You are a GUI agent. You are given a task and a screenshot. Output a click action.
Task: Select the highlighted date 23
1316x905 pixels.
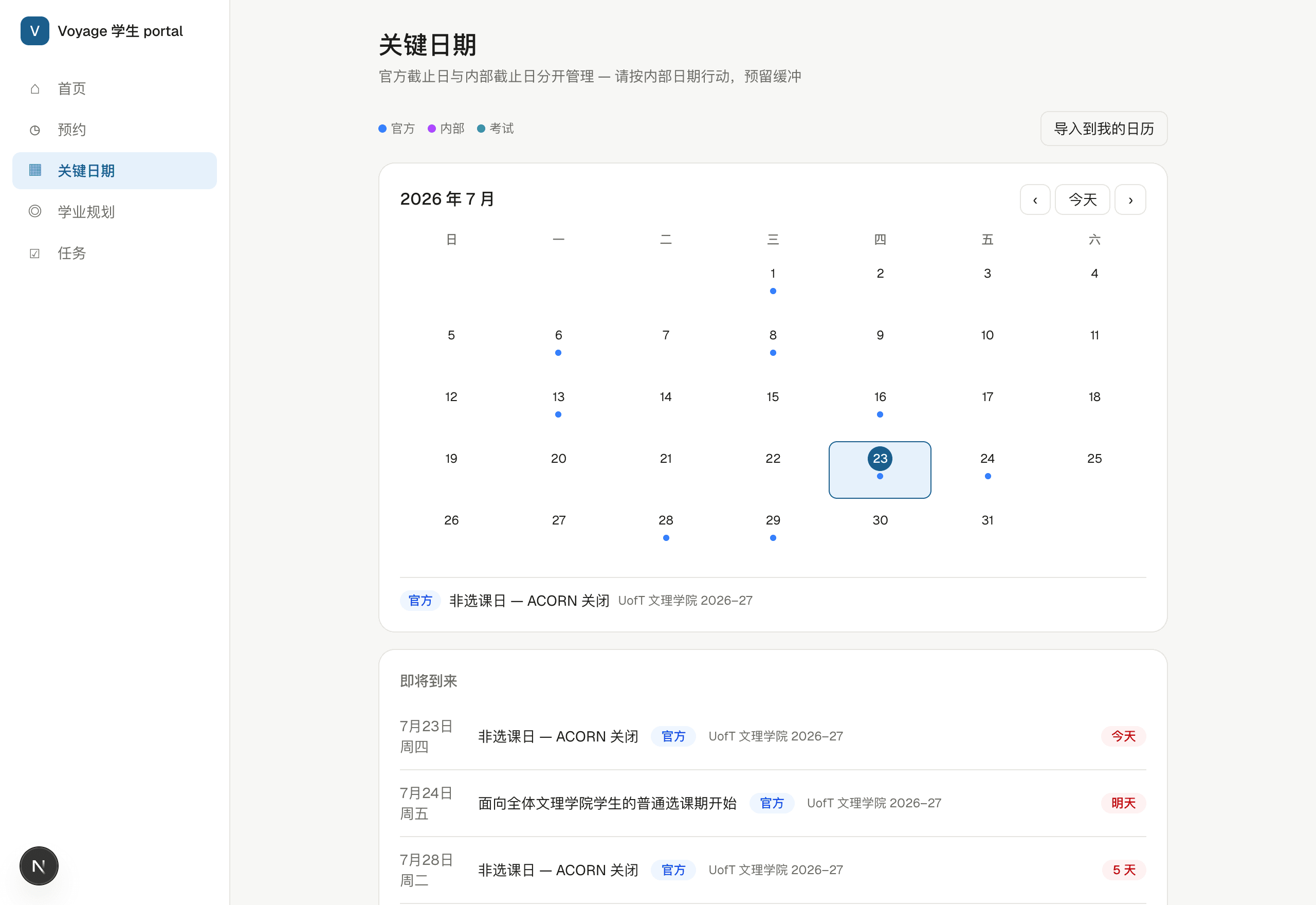point(880,469)
